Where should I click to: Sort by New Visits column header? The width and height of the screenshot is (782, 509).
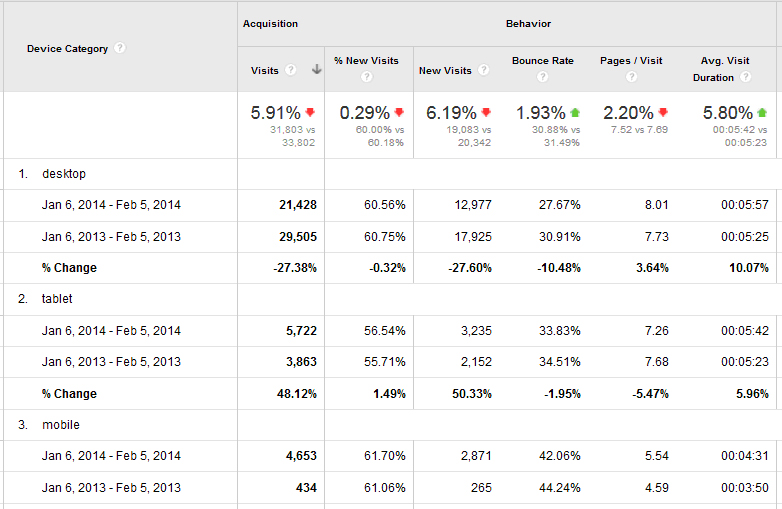(445, 70)
